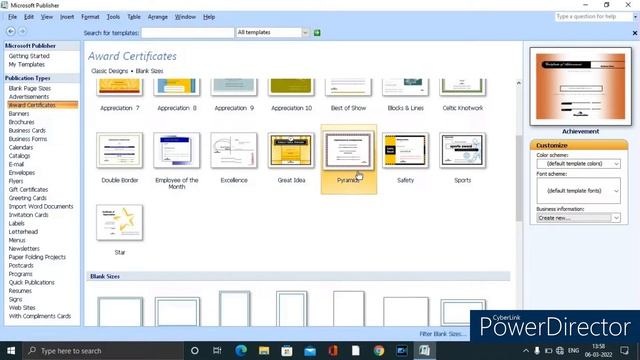The width and height of the screenshot is (640, 360).
Task: Jump to Blank Sizes via header link
Action: coord(149,71)
